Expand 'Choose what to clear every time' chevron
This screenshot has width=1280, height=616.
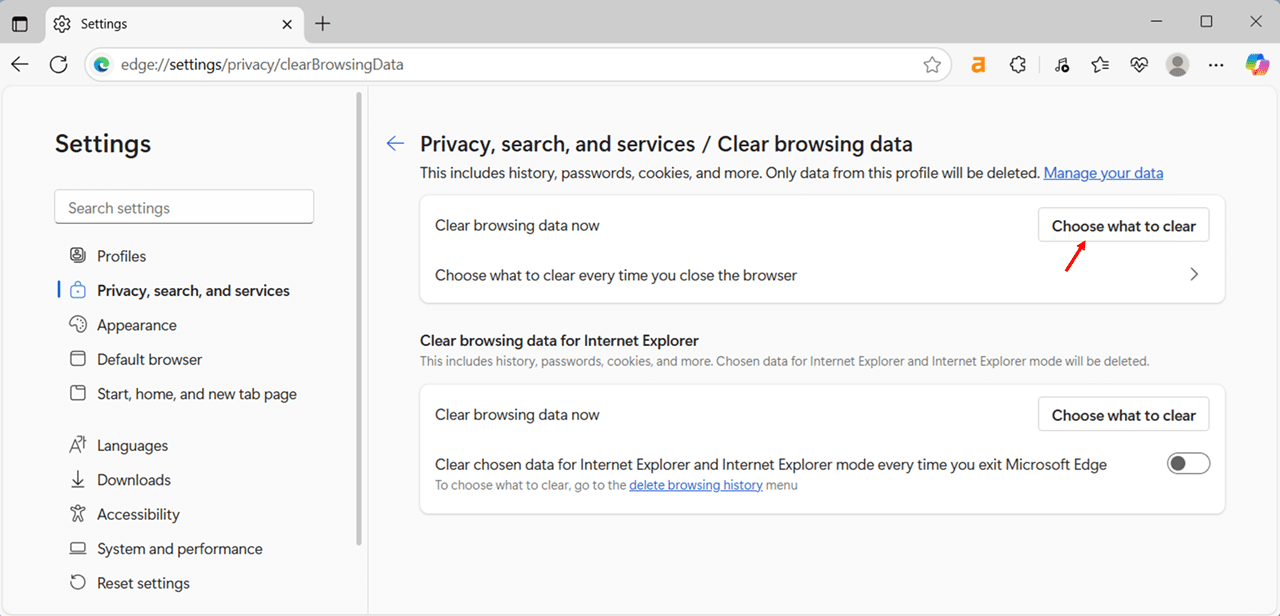1194,273
